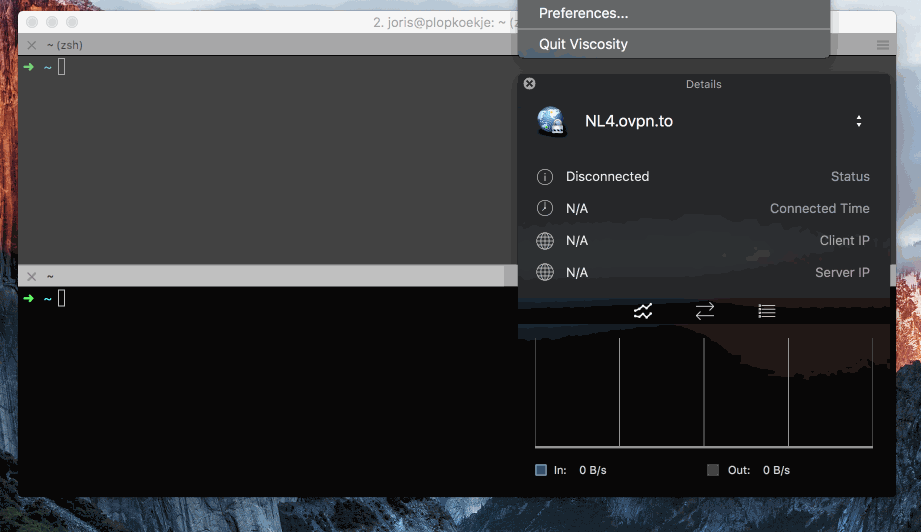This screenshot has height=532, width=921.
Task: Click the globe icon in the Client IP row
Action: pos(544,240)
